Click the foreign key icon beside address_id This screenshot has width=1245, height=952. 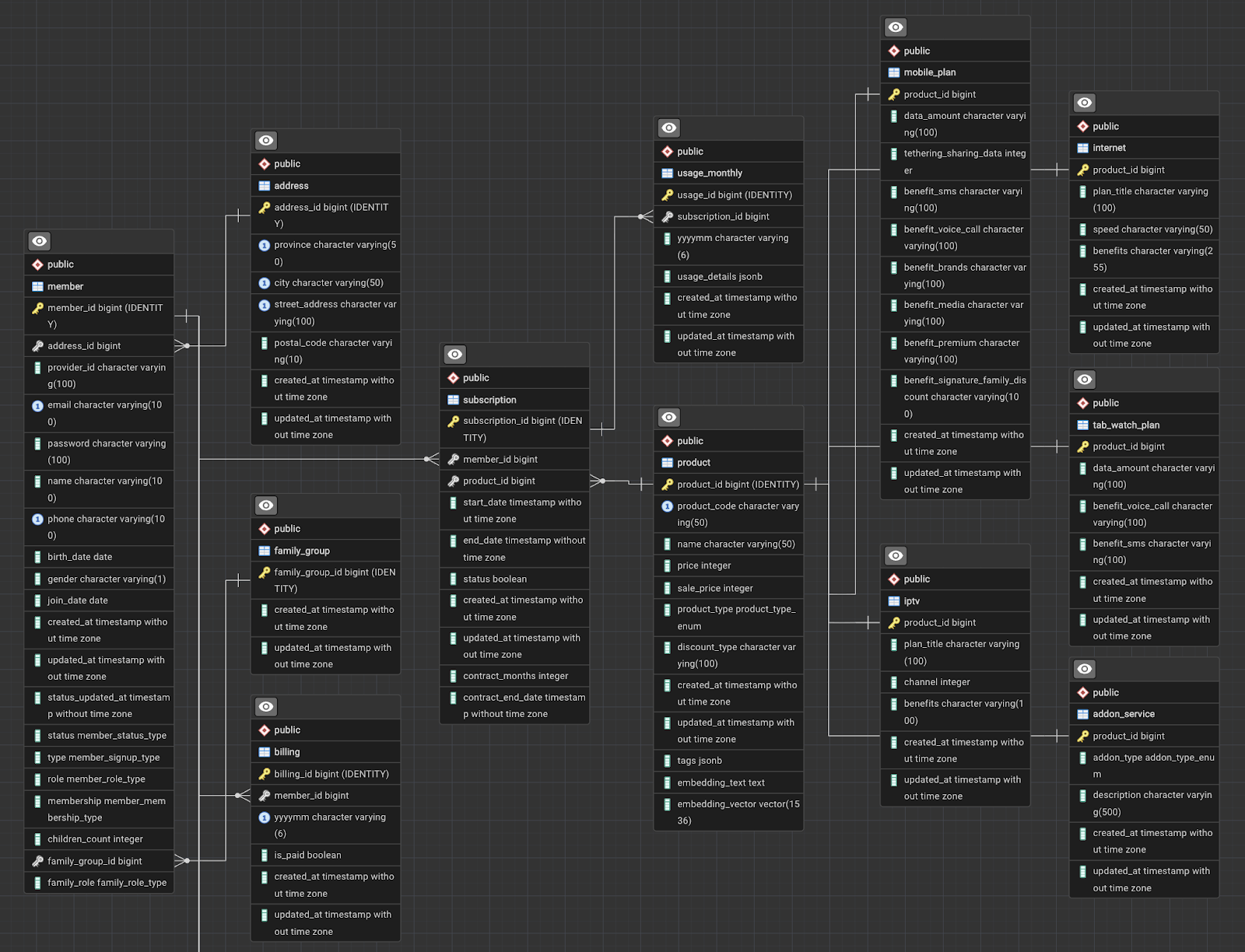[37, 346]
